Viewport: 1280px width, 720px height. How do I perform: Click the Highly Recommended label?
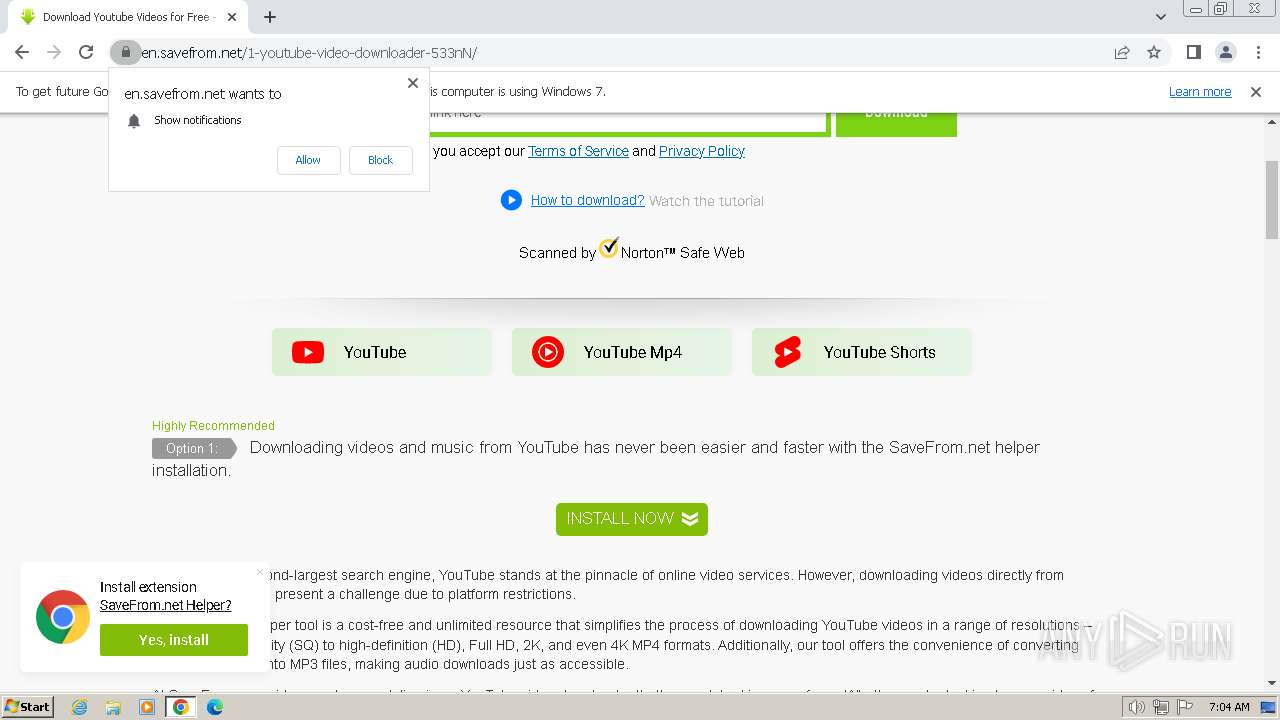213,426
